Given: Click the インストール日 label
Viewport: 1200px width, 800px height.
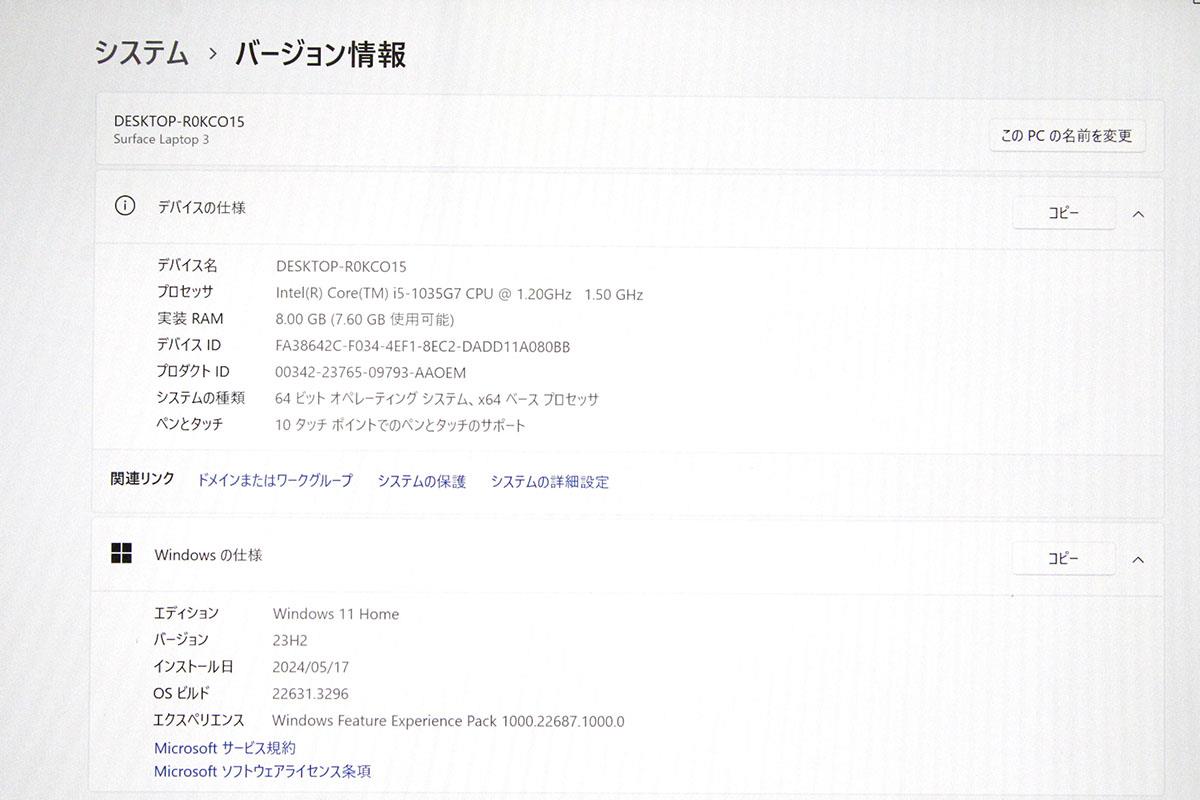Looking at the screenshot, I should [x=193, y=666].
